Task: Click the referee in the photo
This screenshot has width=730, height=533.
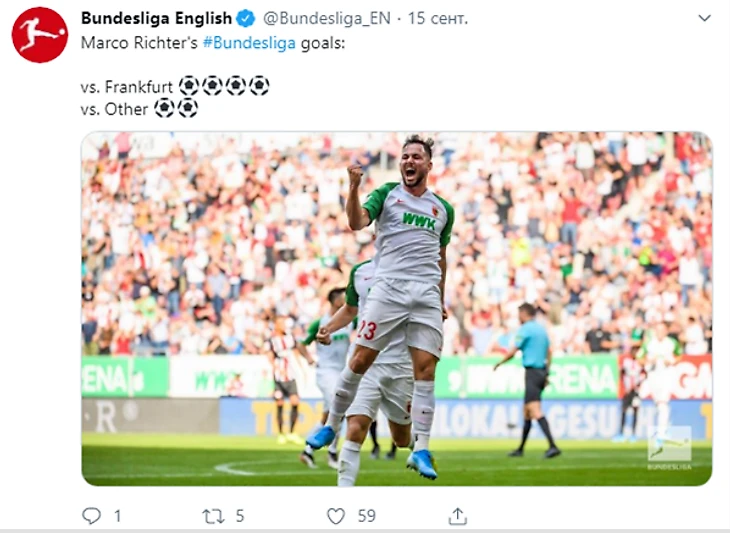Action: point(531,379)
